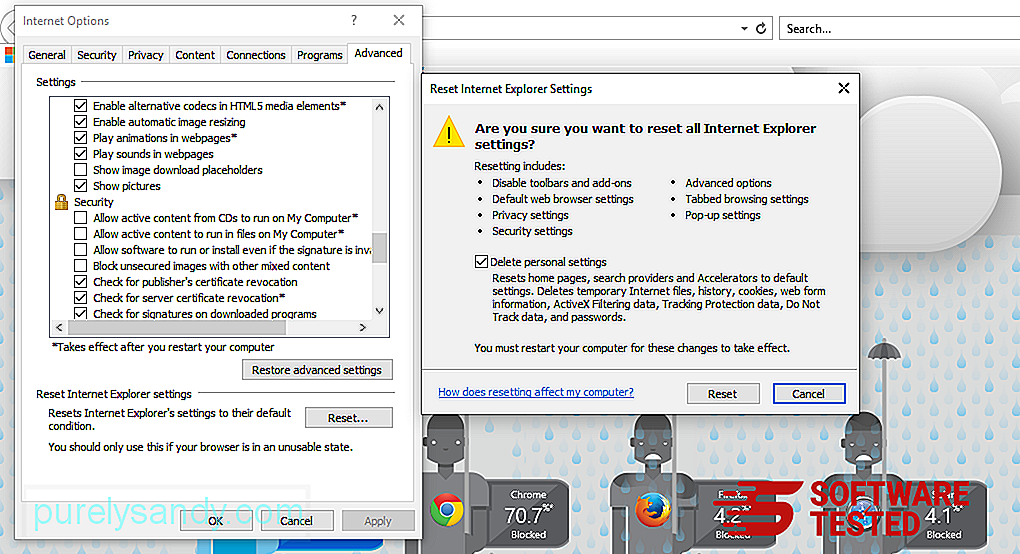Click OK in Internet Options dialog
This screenshot has width=1020, height=554.
tap(215, 521)
